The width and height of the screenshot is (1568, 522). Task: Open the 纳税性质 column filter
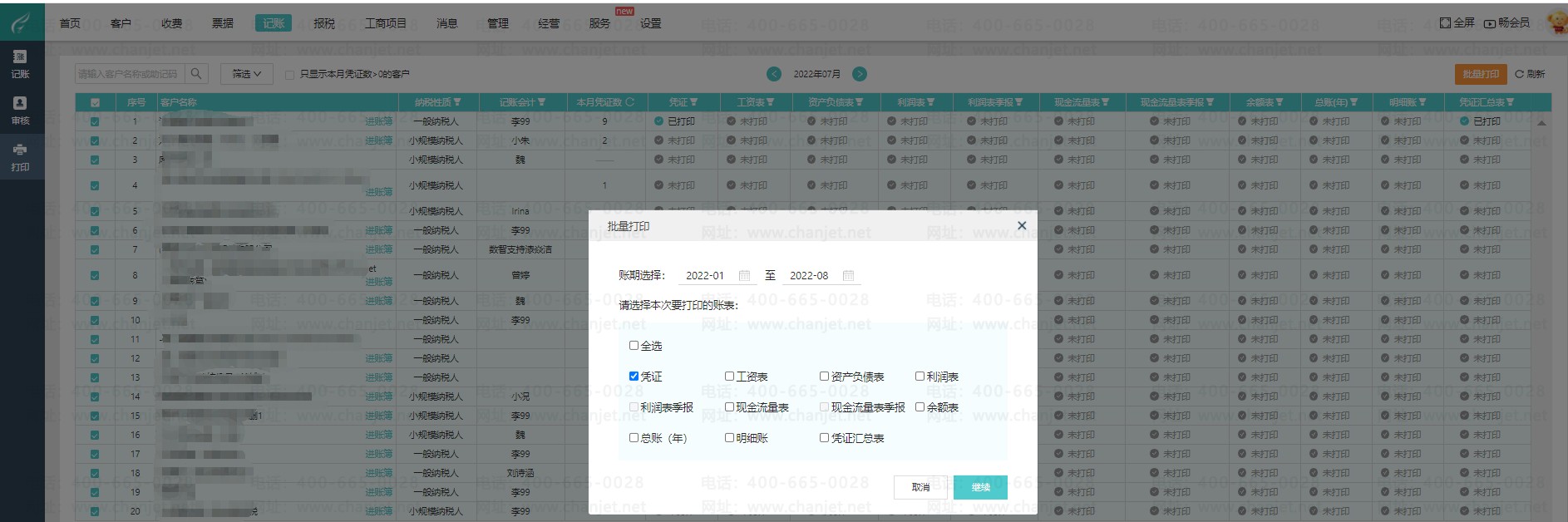[x=457, y=102]
